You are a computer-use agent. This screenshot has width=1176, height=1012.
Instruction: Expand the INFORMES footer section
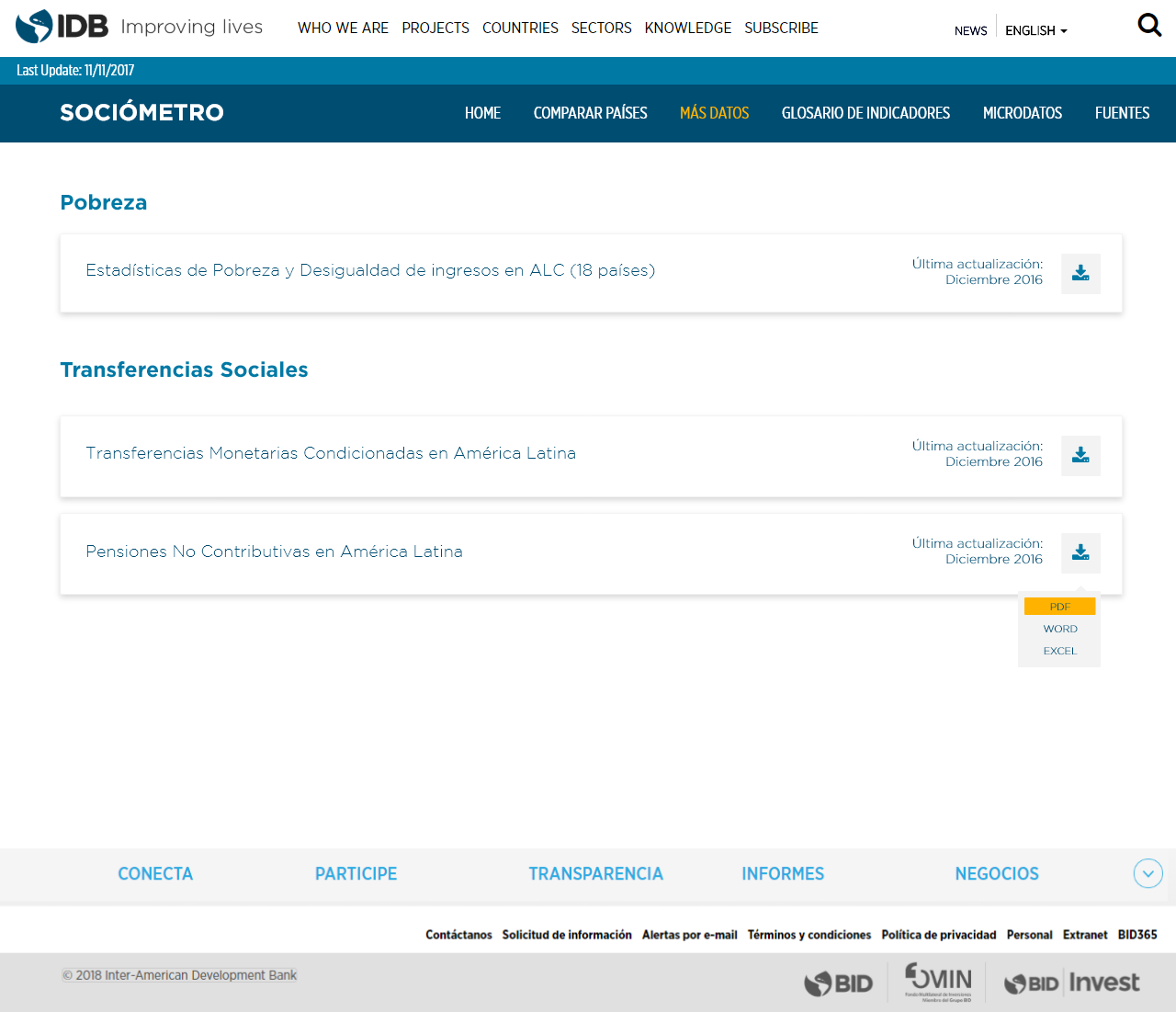783,873
